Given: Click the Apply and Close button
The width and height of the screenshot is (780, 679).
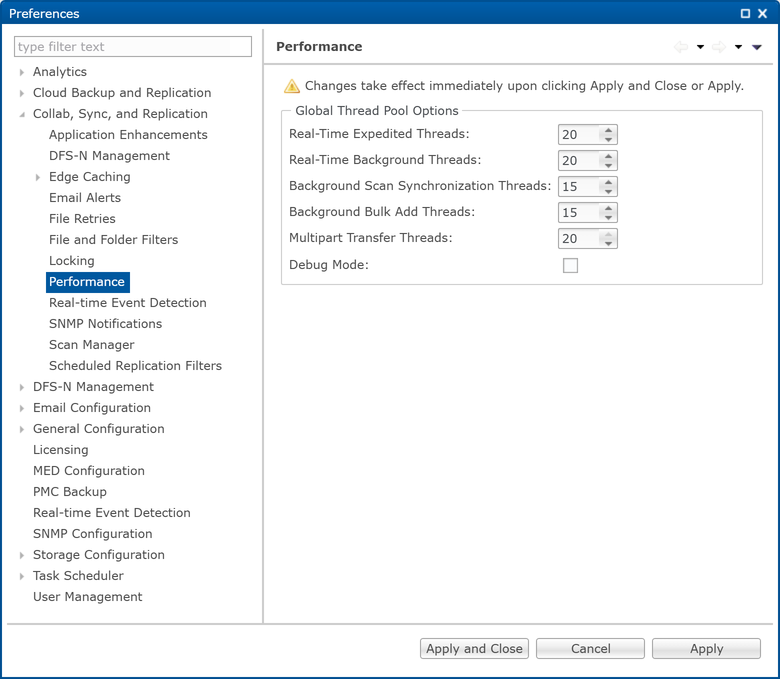Looking at the screenshot, I should [474, 649].
